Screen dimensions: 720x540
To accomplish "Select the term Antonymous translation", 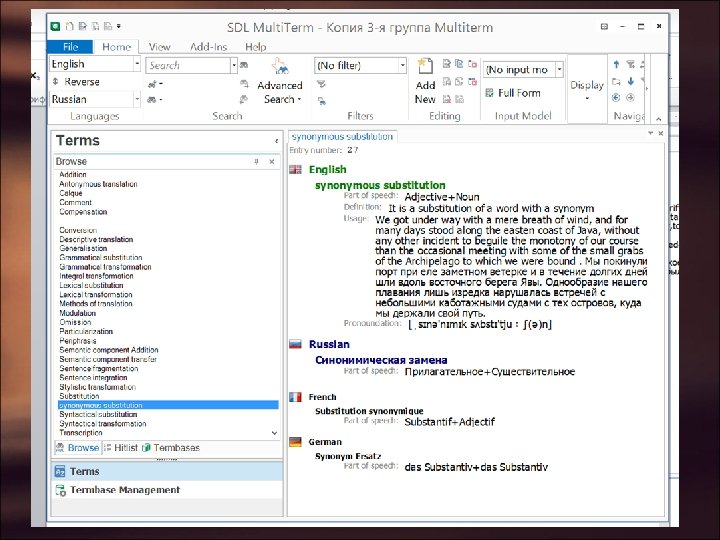I will (98, 184).
